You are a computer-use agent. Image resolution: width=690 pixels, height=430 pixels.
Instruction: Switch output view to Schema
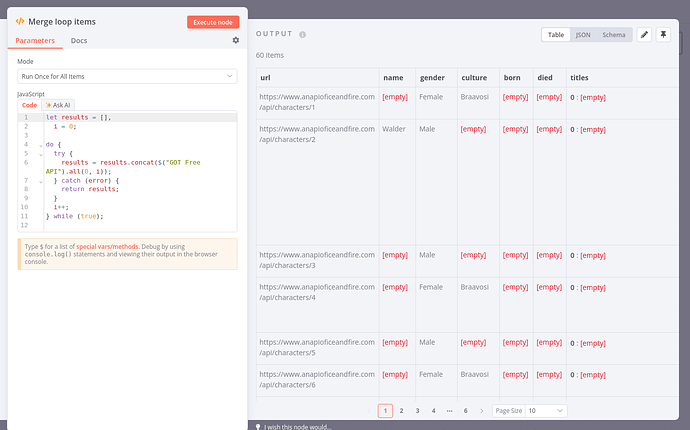pos(613,34)
